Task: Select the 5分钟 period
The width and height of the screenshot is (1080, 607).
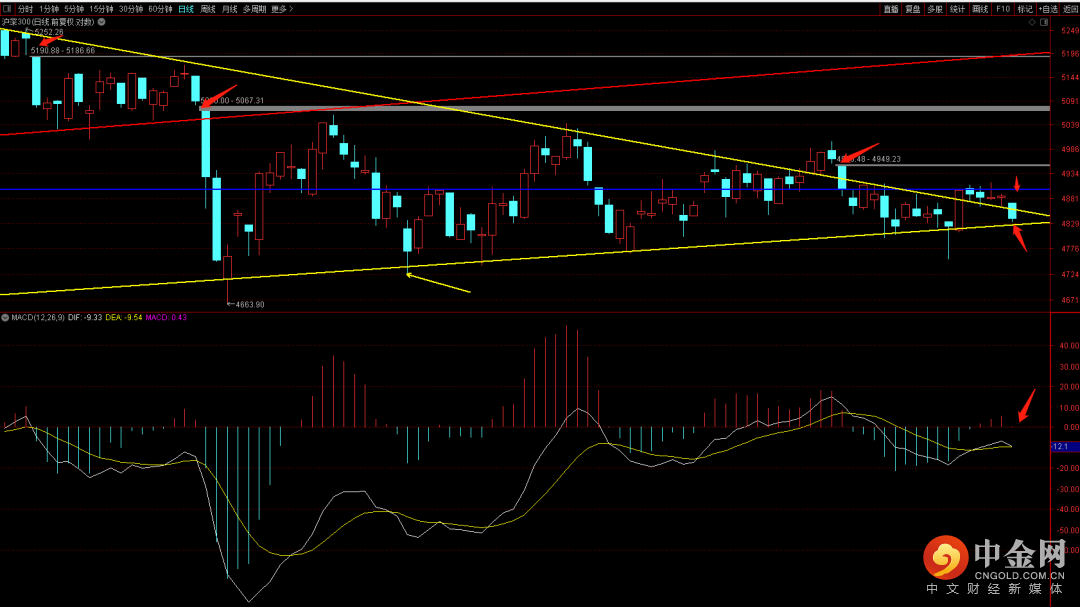Action: (x=74, y=9)
